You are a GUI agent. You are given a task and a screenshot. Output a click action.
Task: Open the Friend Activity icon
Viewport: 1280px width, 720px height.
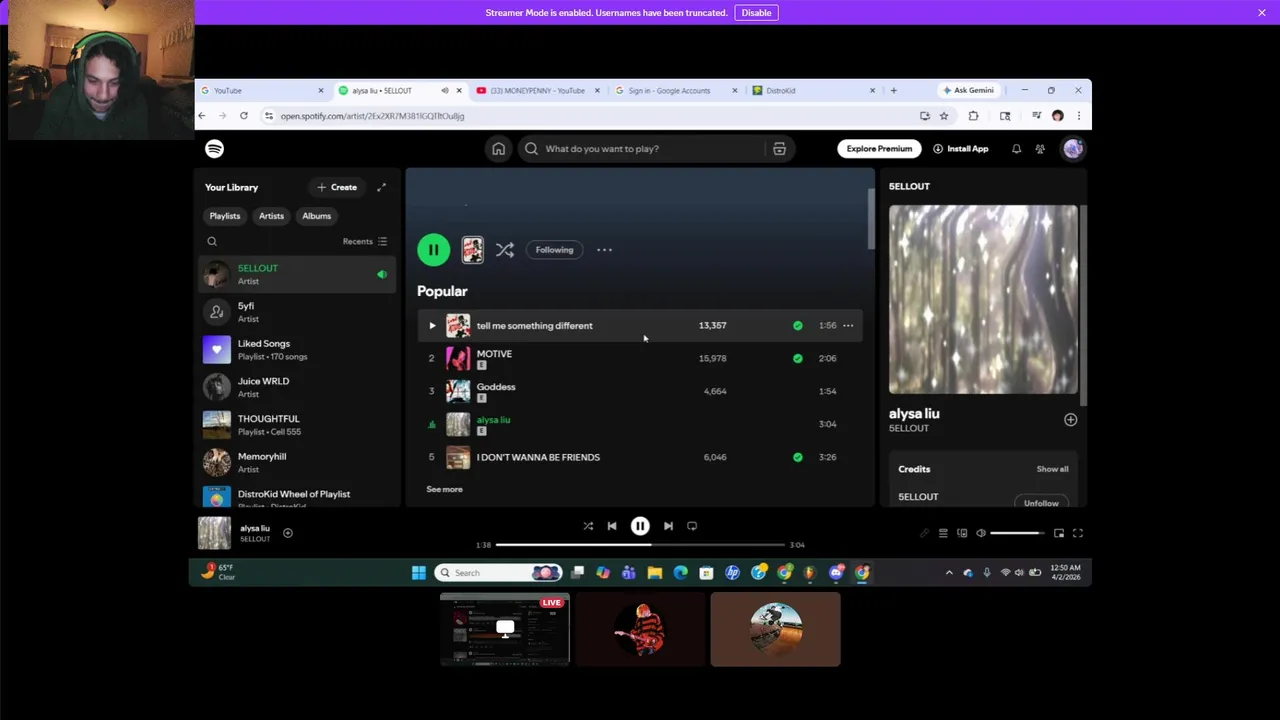tap(1040, 149)
